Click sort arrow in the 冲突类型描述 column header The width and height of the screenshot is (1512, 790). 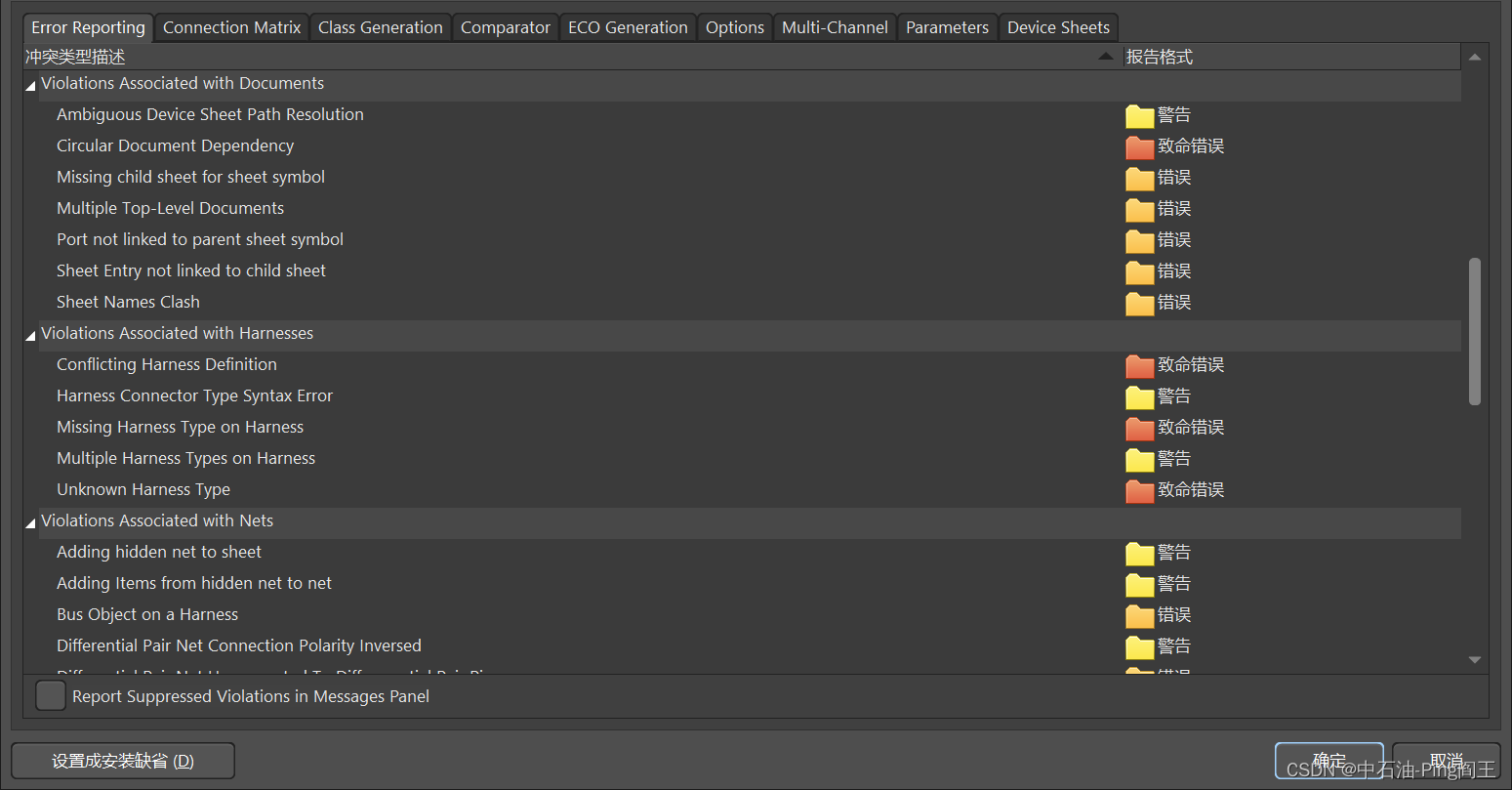[1105, 57]
